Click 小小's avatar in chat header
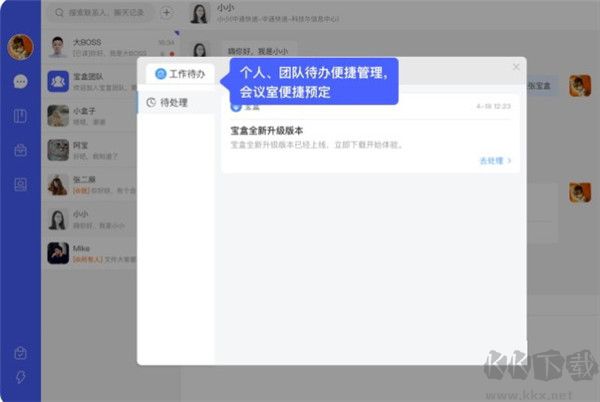Image resolution: width=600 pixels, height=402 pixels. coord(199,14)
